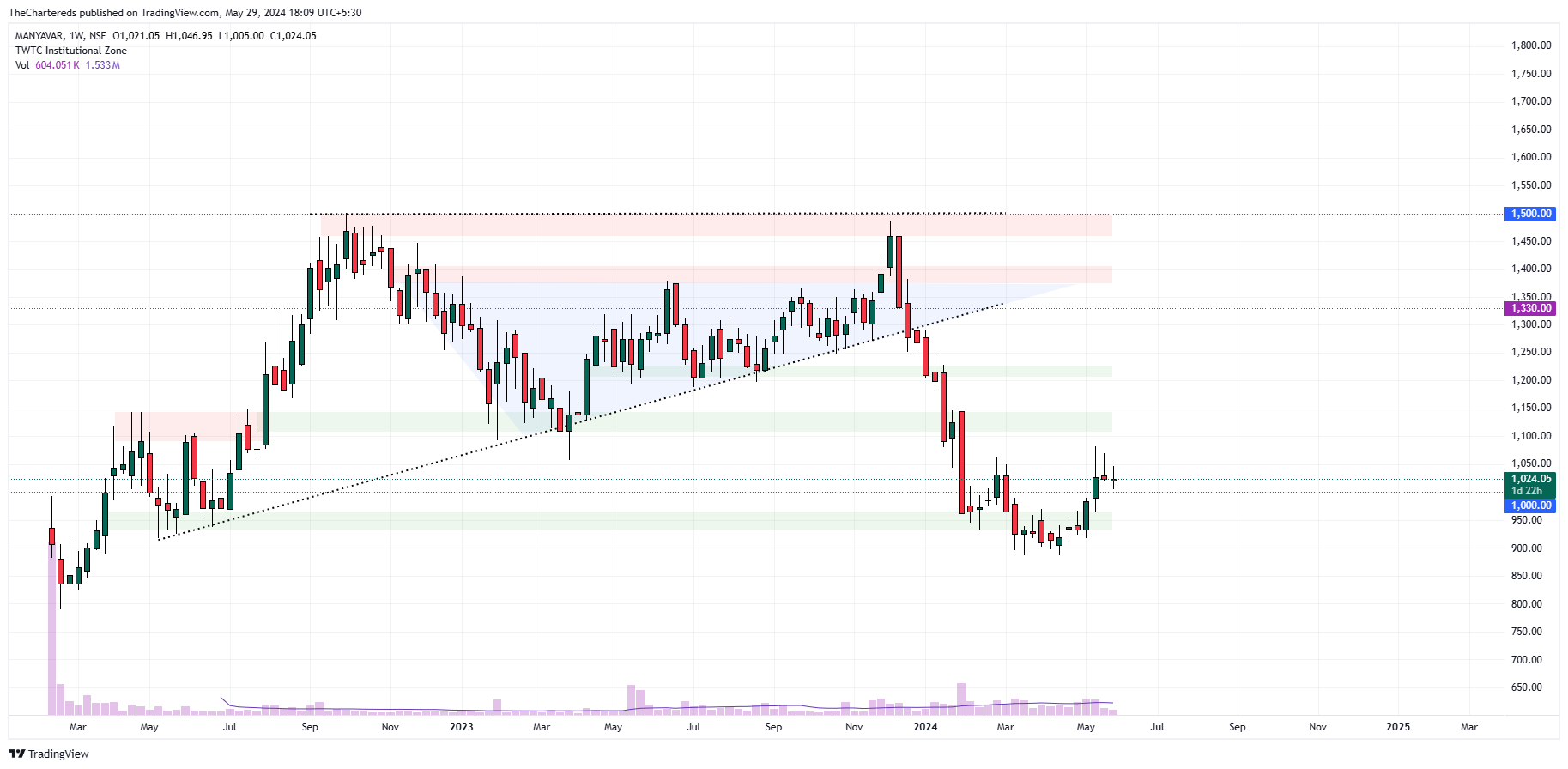Select the blue 1,000.00 price line label
Viewport: 1568px width, 769px height.
click(x=1530, y=506)
